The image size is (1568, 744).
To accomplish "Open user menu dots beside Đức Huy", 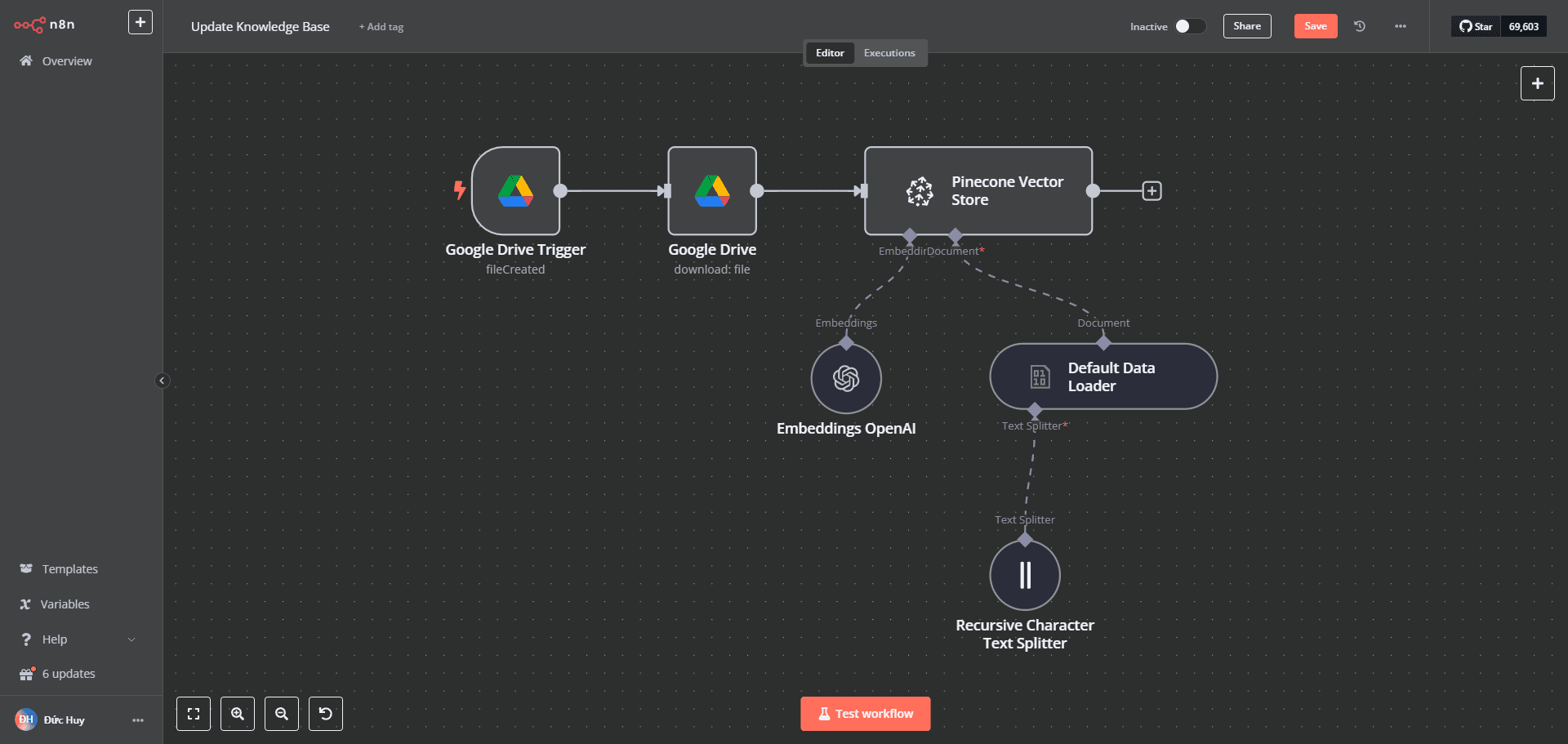I will click(138, 720).
